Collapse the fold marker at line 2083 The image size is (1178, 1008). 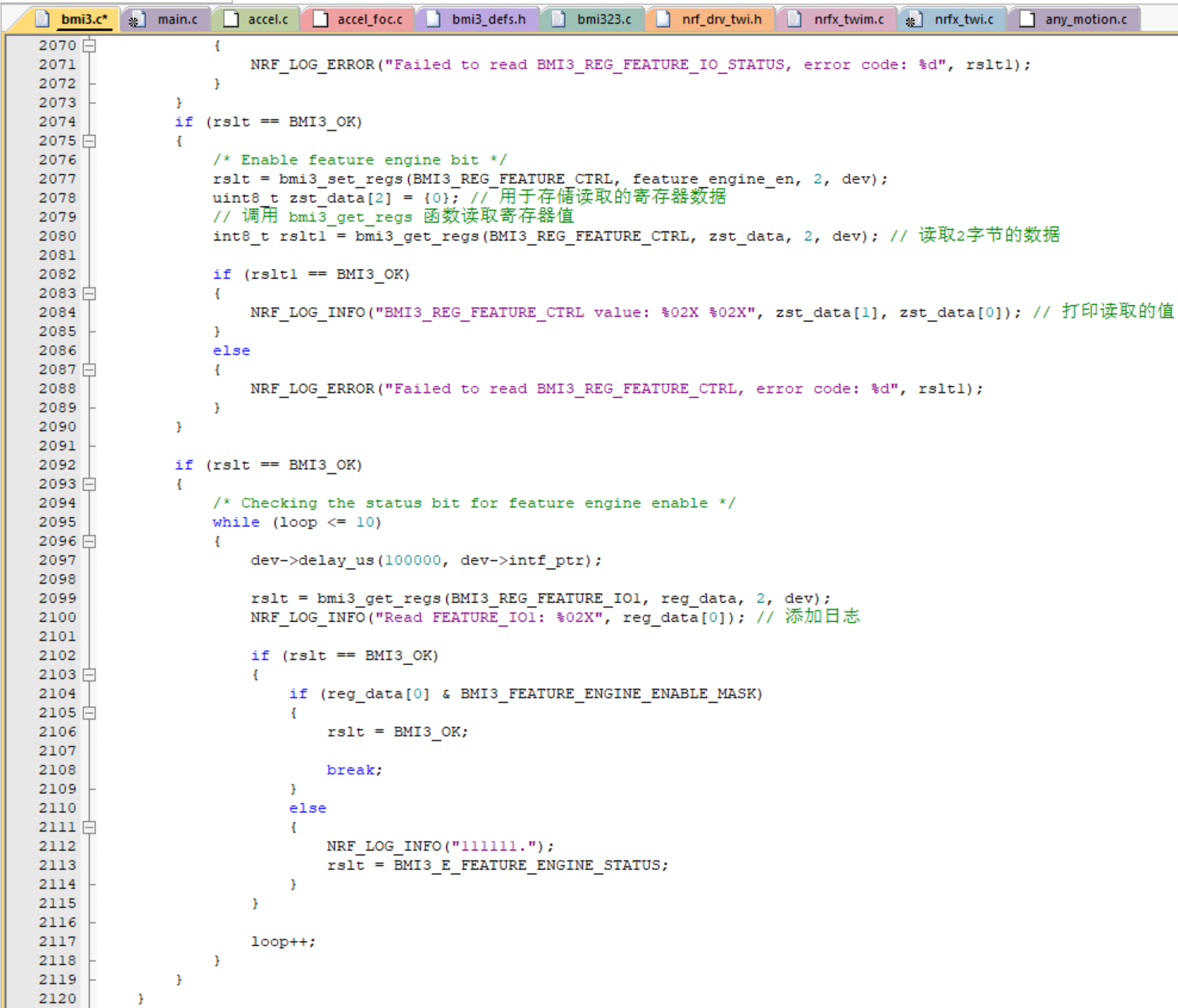(89, 294)
